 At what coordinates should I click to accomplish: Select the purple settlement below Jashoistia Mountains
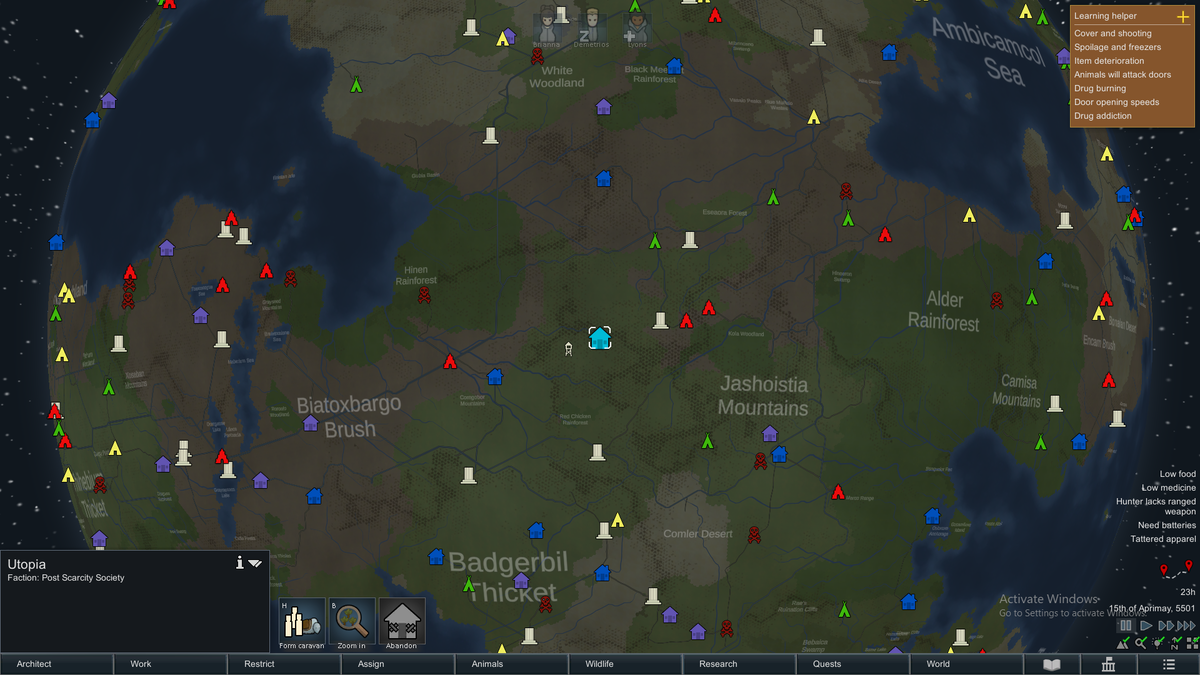click(x=769, y=434)
